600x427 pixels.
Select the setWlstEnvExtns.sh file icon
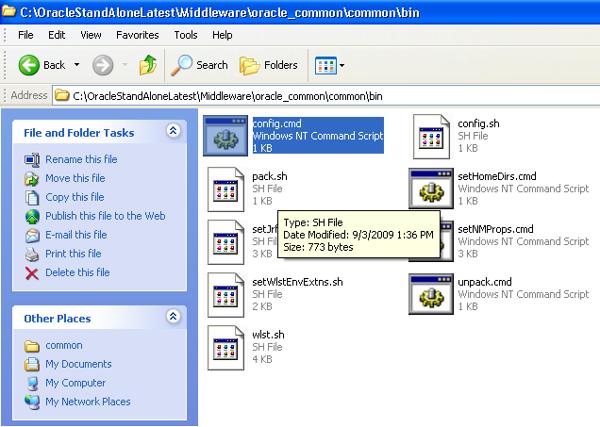[226, 292]
